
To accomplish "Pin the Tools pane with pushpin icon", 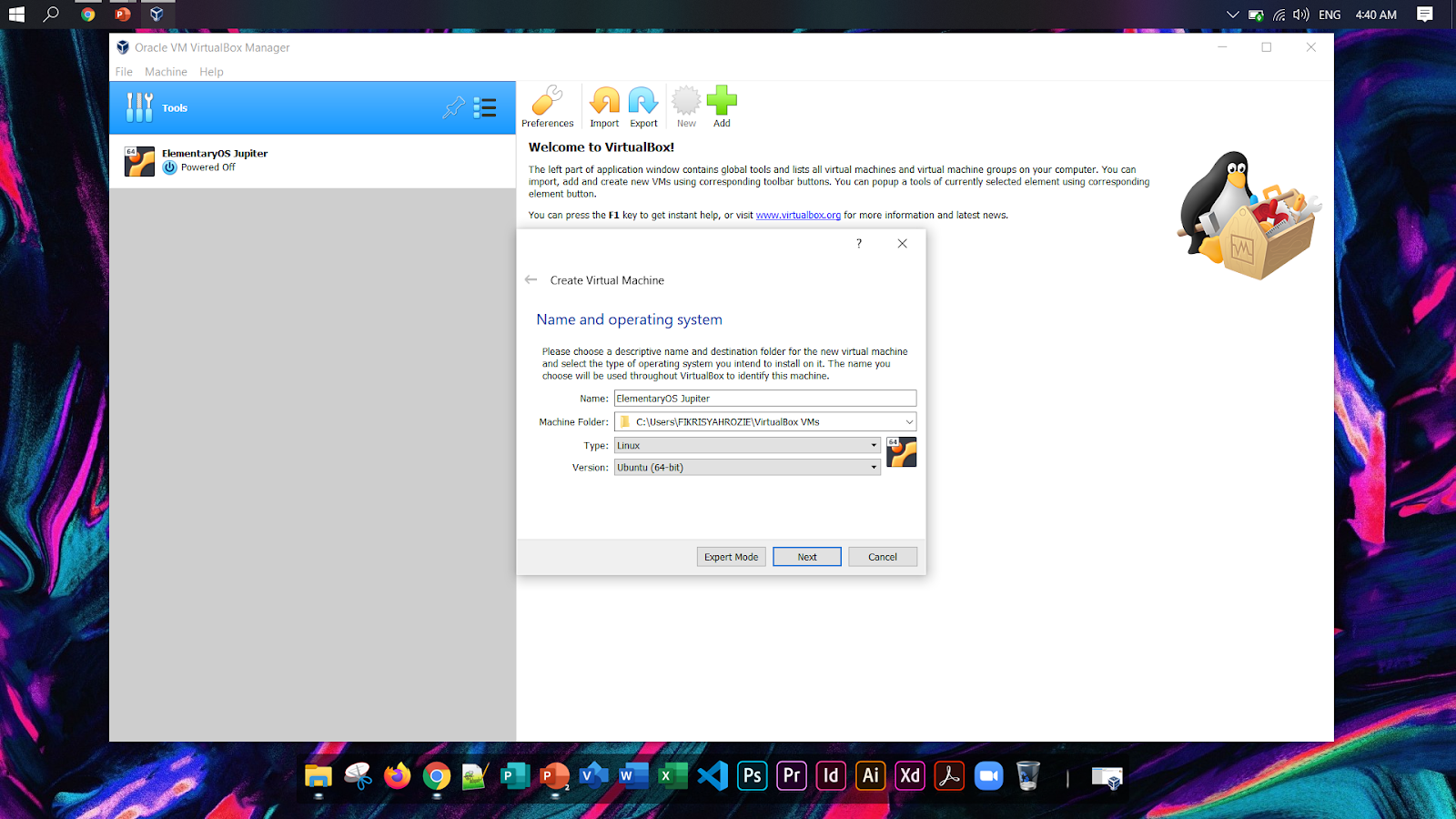I will pyautogui.click(x=453, y=108).
